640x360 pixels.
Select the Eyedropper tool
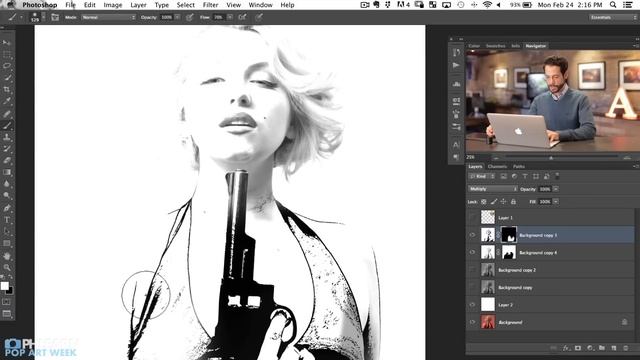[x=7, y=101]
